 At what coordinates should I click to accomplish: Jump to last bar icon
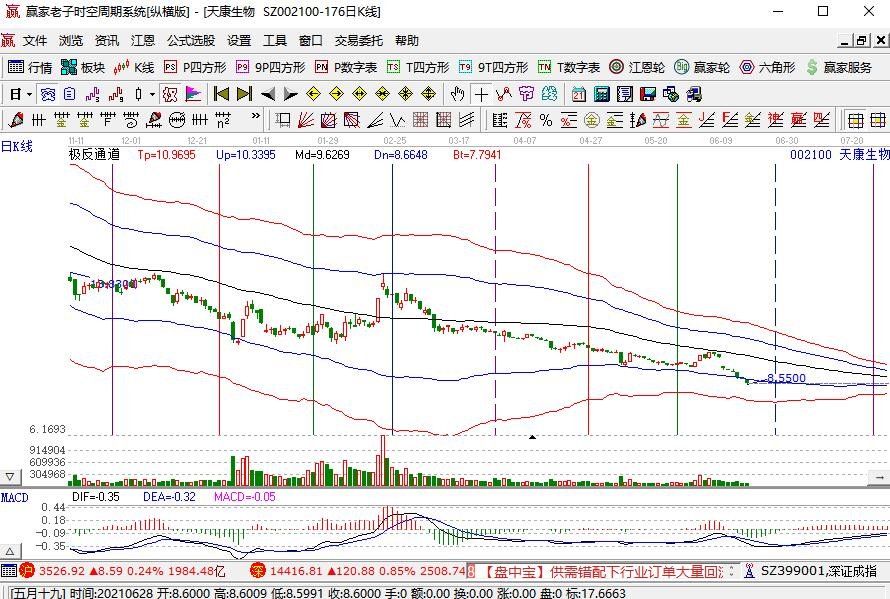[x=244, y=94]
